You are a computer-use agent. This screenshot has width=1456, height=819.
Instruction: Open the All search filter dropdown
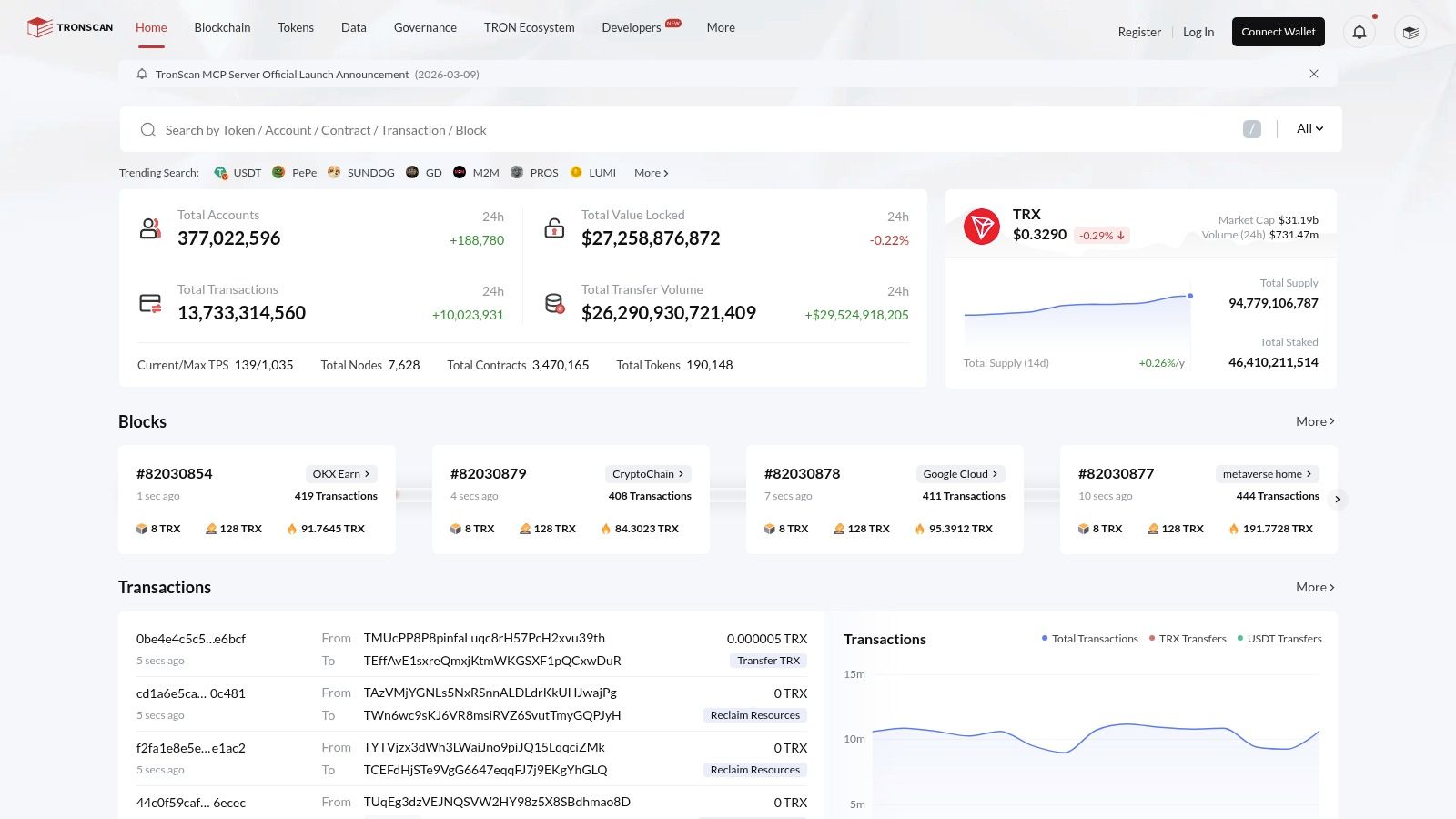1309,128
